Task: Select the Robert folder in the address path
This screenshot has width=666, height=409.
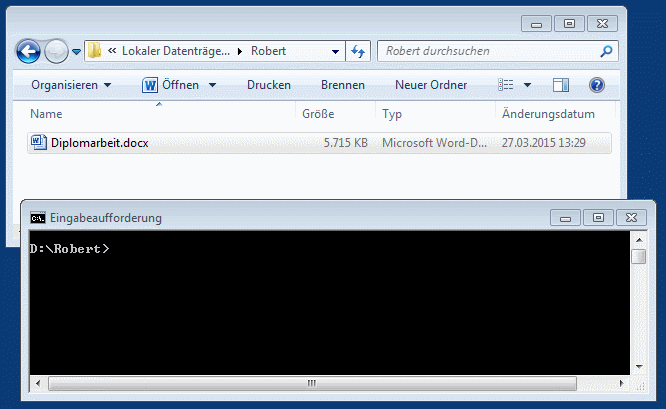Action: point(268,51)
